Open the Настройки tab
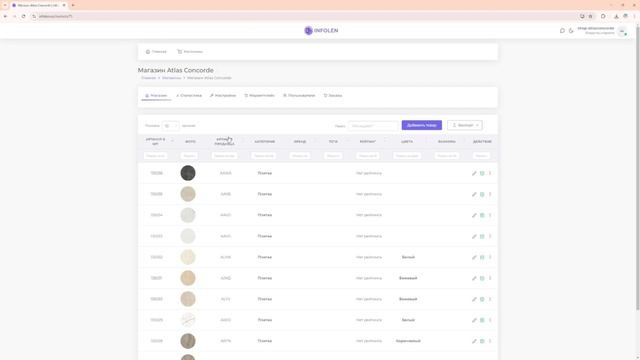The height and width of the screenshot is (360, 640). tap(223, 96)
